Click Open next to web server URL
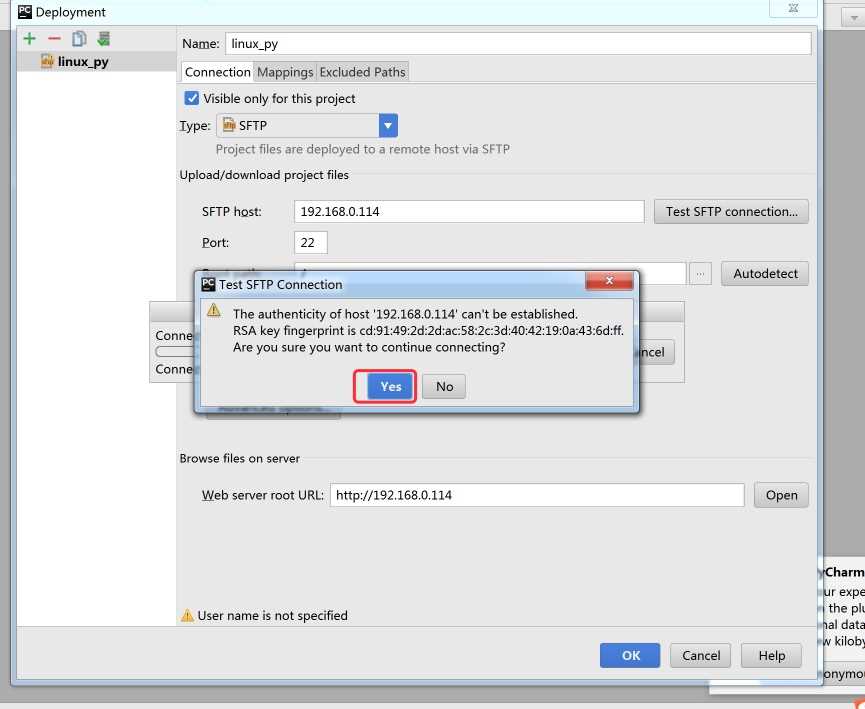Screen dimensions: 865x709 (781, 495)
